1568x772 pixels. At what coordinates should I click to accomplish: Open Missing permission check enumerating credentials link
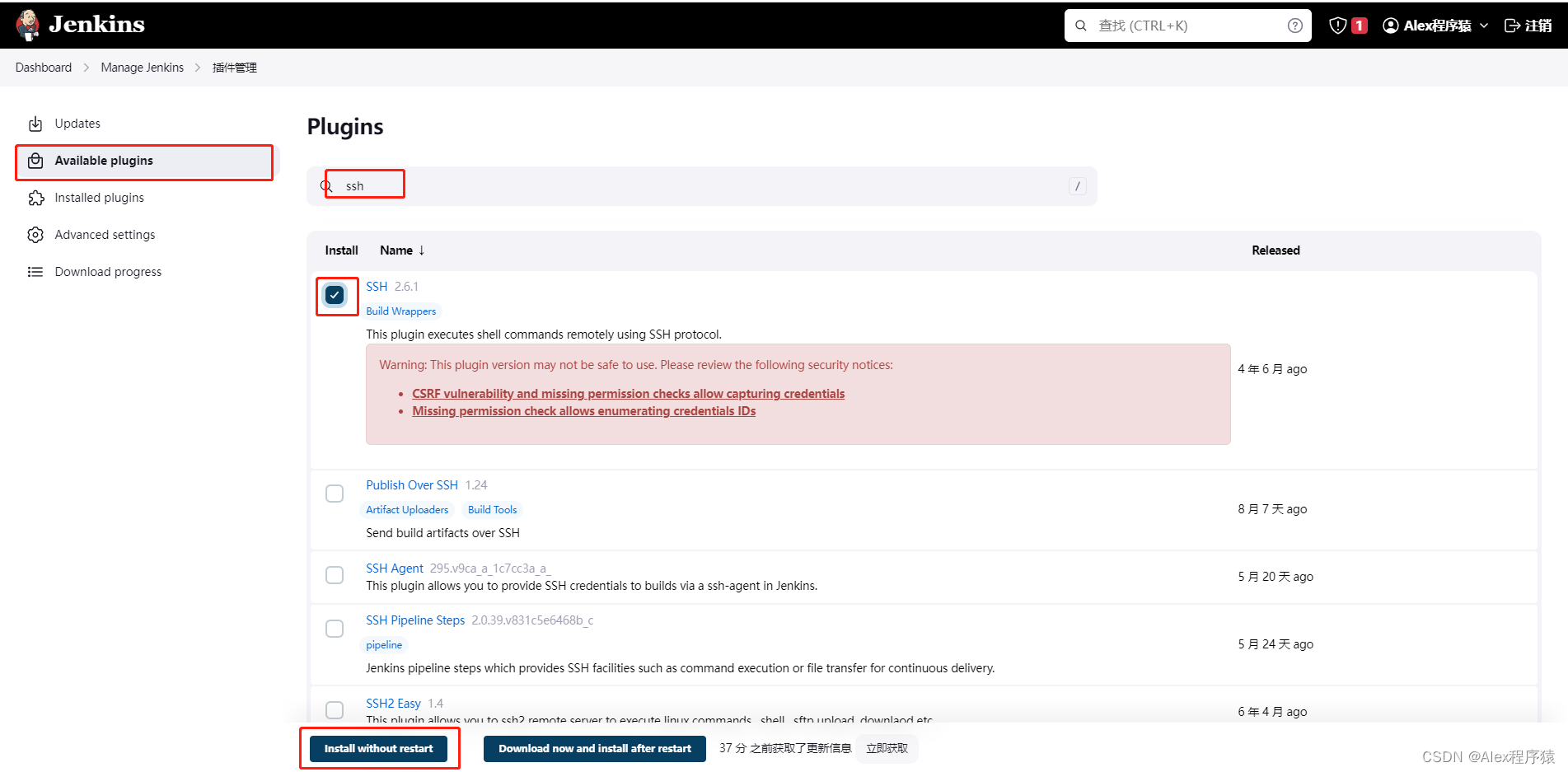tap(583, 411)
